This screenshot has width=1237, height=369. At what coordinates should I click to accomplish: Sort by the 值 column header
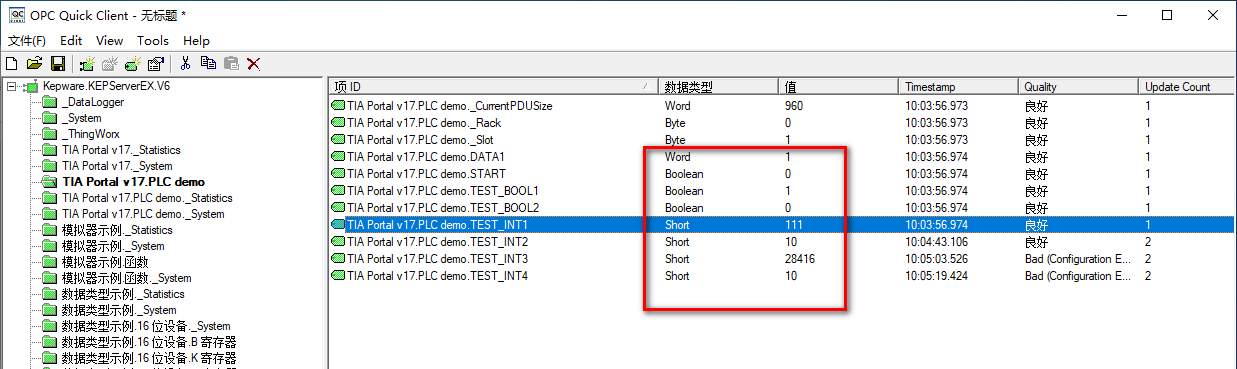coord(840,87)
